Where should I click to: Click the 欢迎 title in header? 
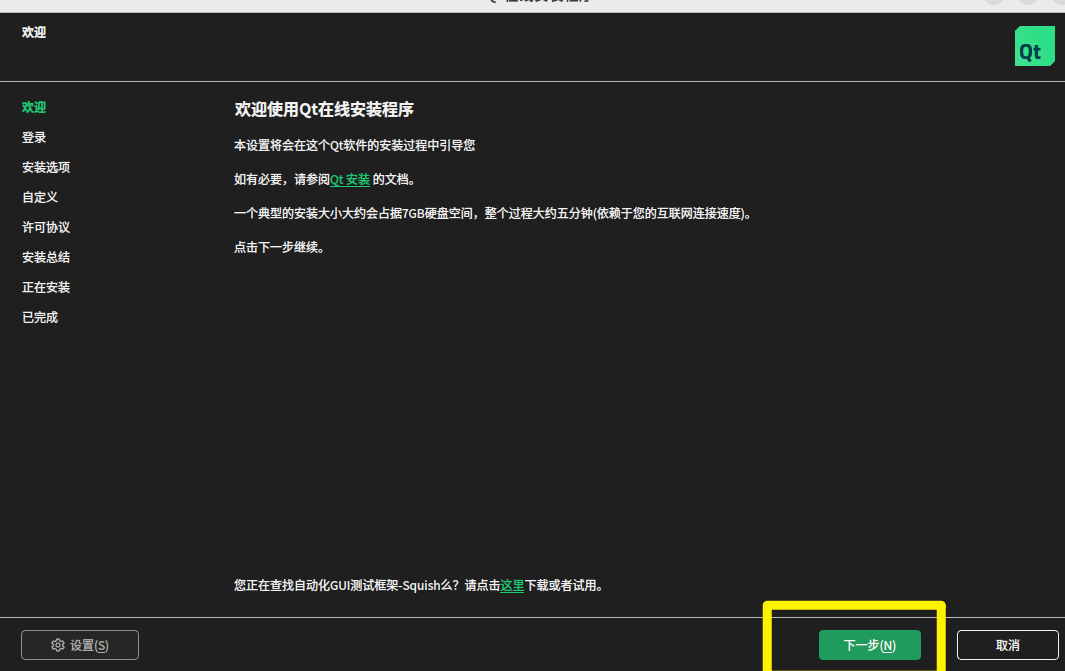click(34, 32)
